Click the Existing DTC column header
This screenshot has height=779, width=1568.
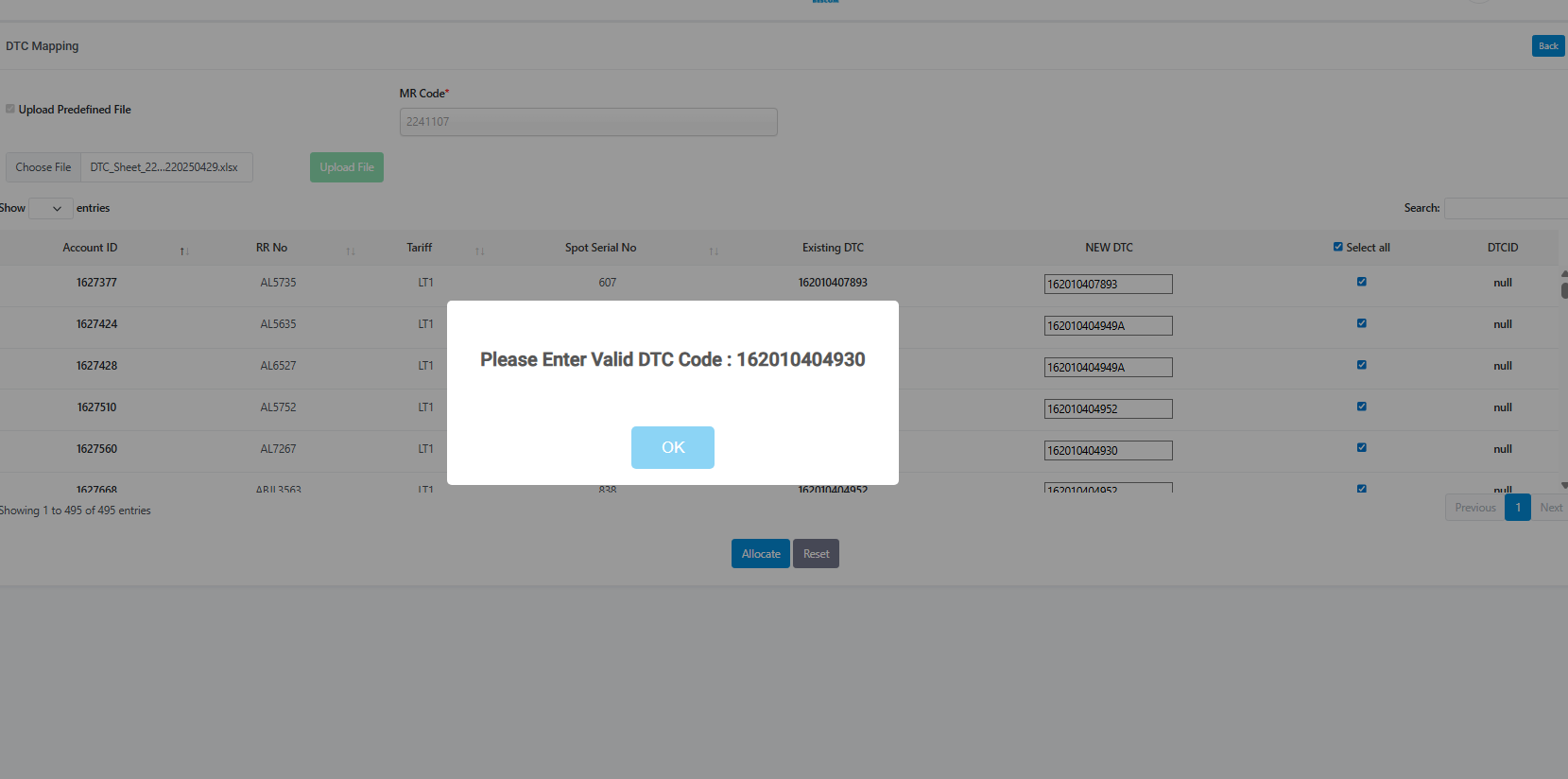[x=833, y=248]
